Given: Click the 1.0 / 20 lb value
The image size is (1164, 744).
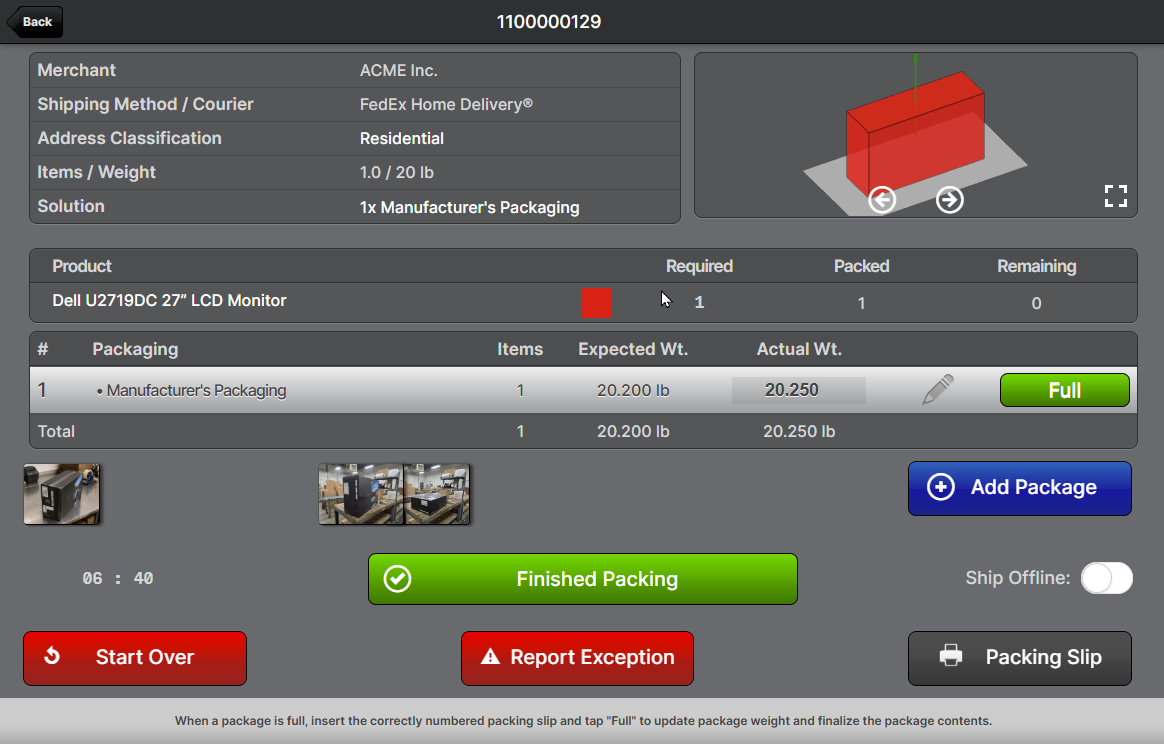Looking at the screenshot, I should click(396, 172).
